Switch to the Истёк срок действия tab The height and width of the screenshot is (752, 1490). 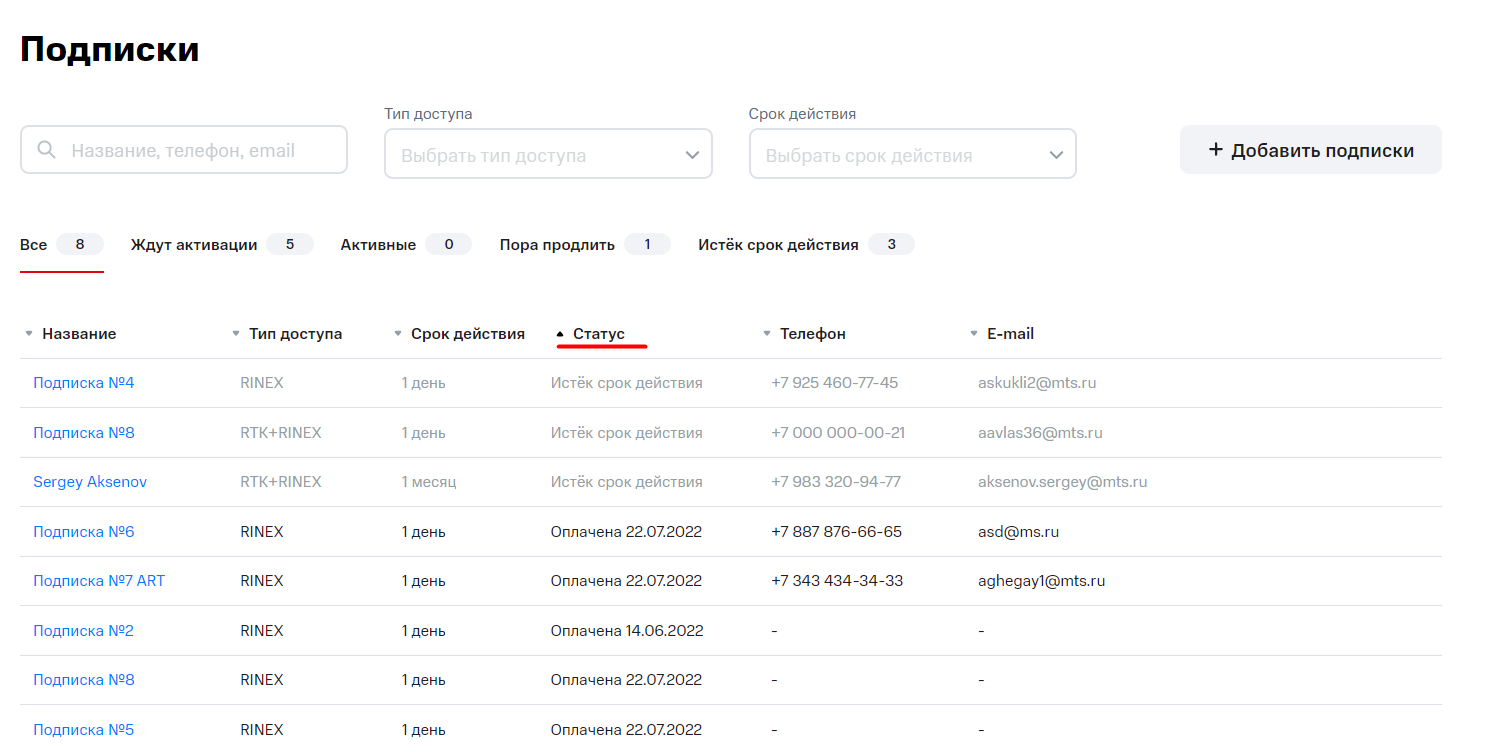pos(806,245)
